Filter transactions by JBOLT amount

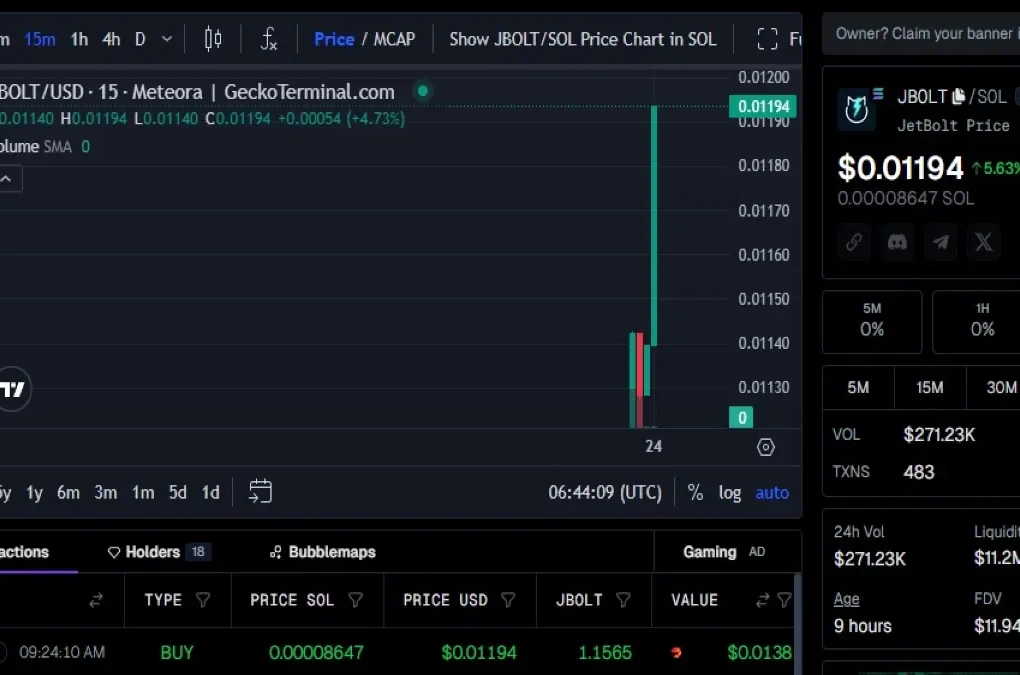[x=623, y=600]
